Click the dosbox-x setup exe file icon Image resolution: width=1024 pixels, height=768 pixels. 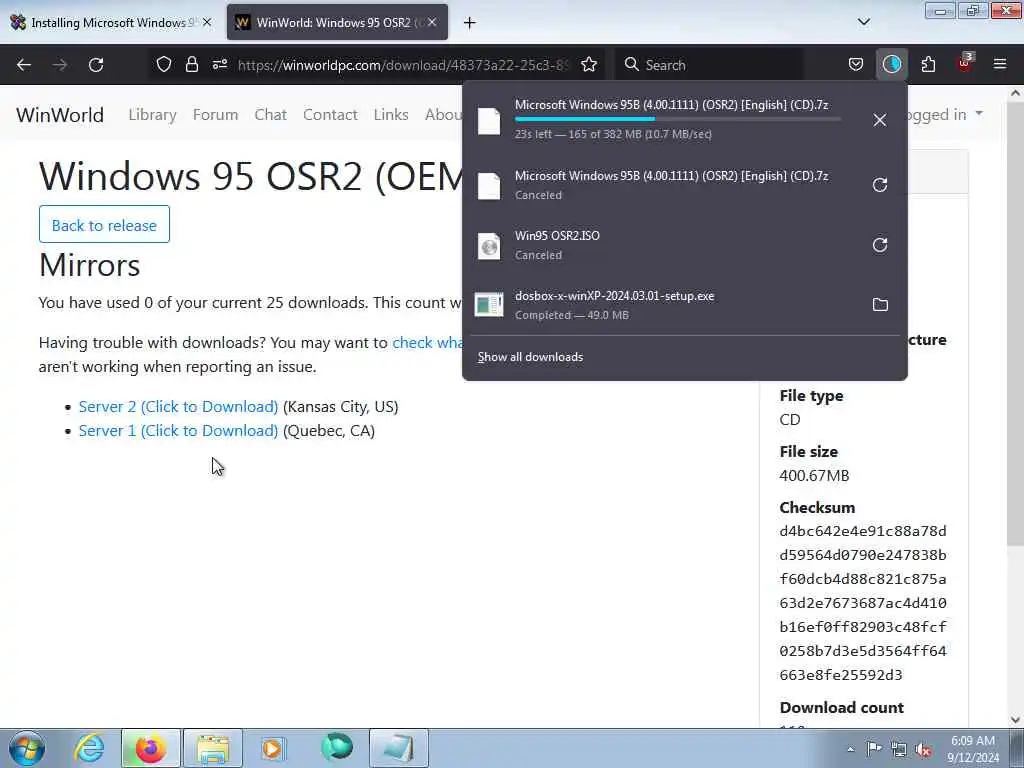pyautogui.click(x=489, y=305)
